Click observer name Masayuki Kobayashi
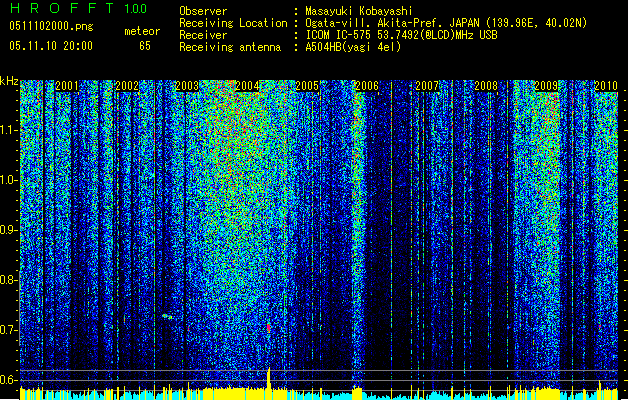Screen dimensions: 629x400 (359, 11)
